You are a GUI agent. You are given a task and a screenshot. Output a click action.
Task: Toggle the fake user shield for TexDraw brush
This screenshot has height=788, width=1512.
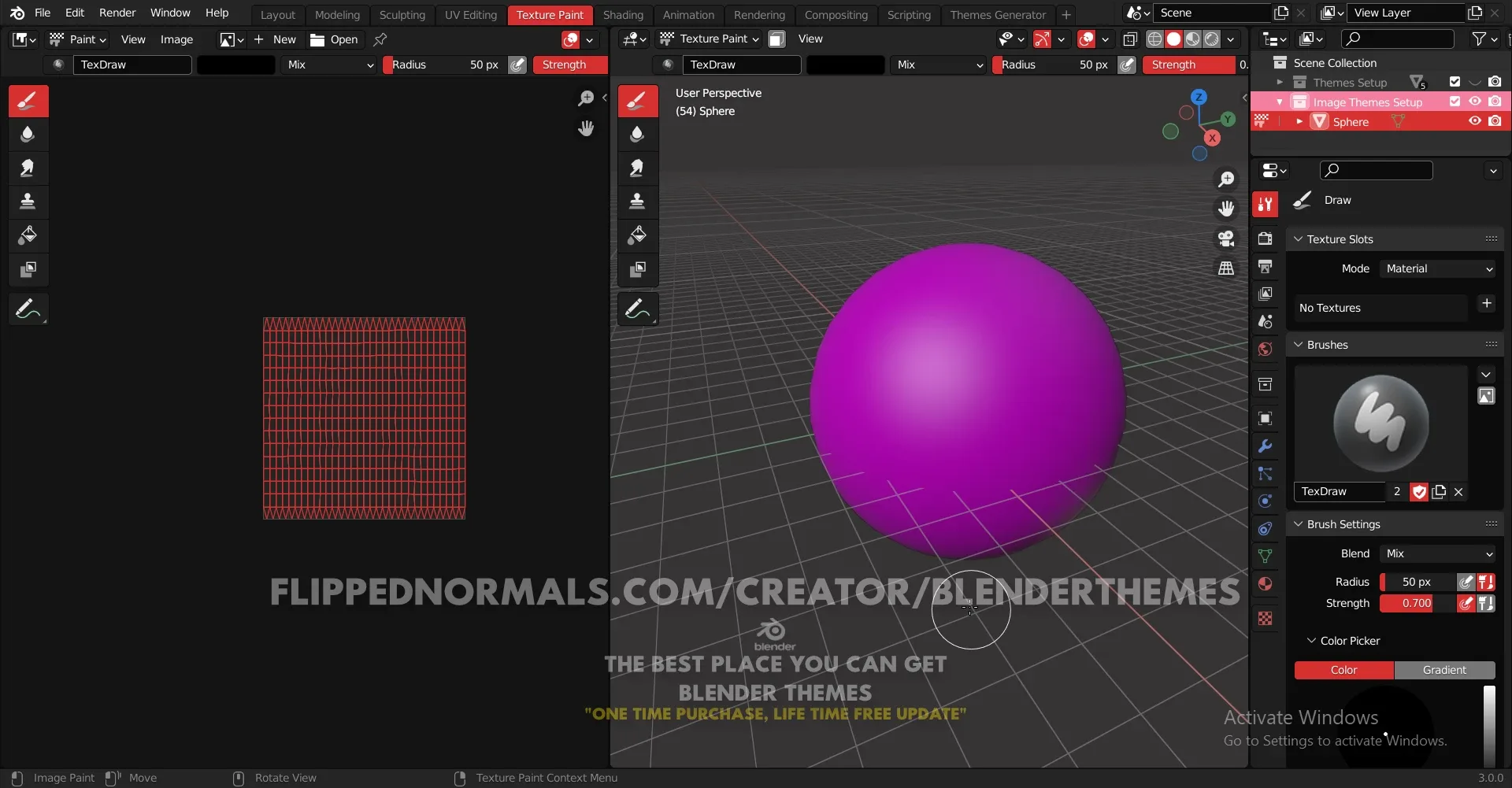[x=1419, y=492]
